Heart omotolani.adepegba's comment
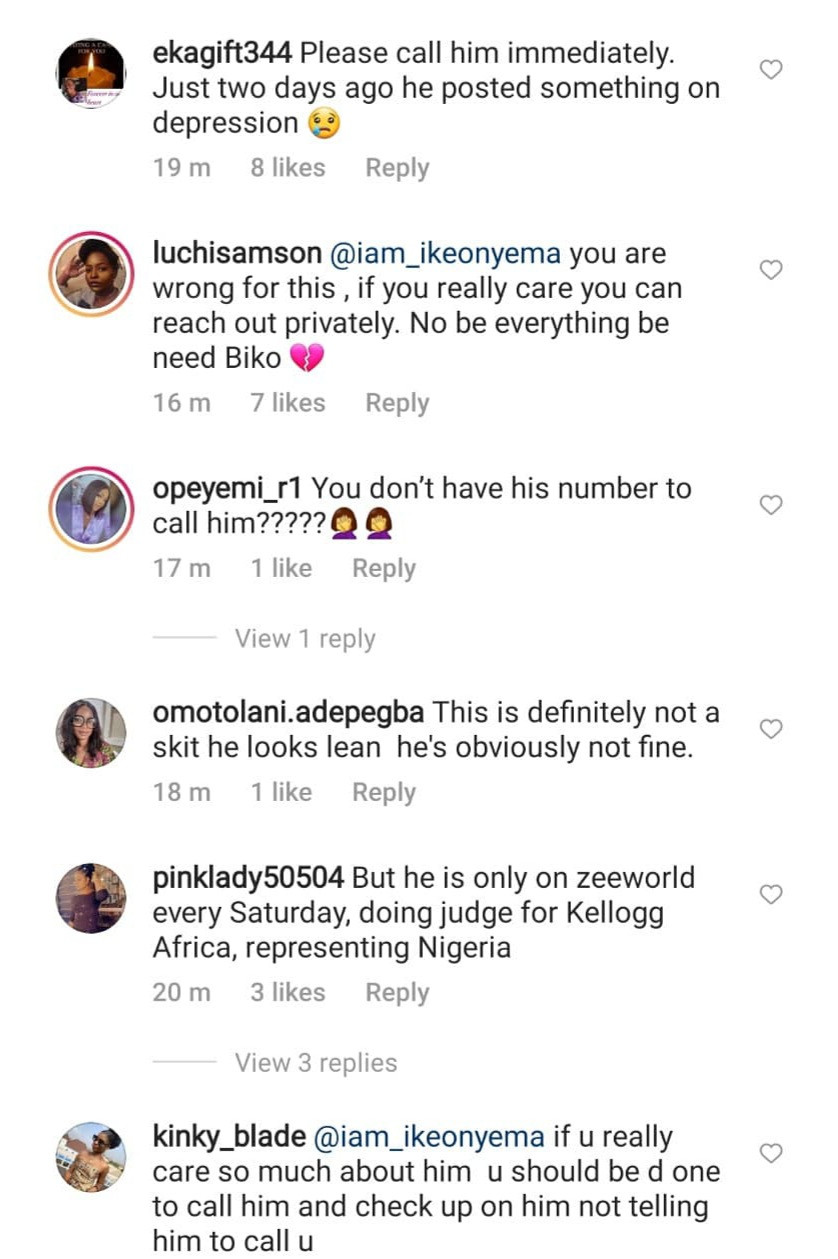838x1259 pixels. (771, 729)
